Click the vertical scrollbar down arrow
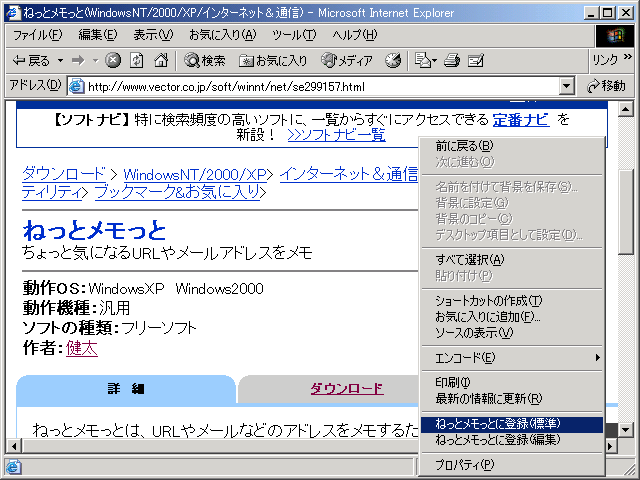640x480 pixels. tap(625, 429)
